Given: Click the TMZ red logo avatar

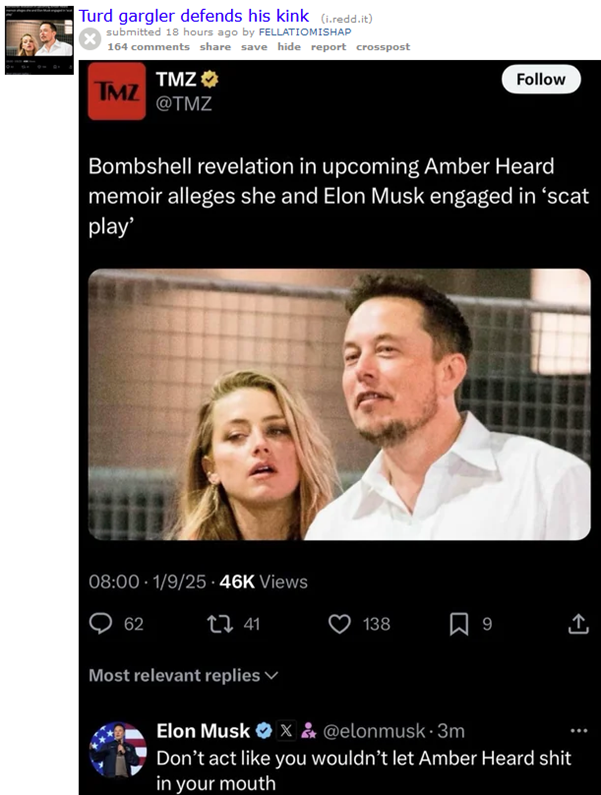Looking at the screenshot, I should click(x=117, y=91).
